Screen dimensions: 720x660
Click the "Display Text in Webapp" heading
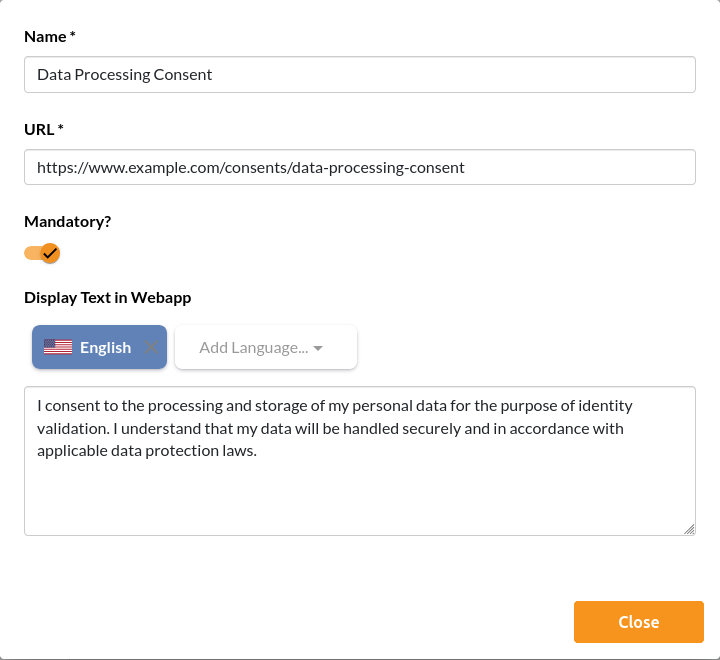click(x=107, y=297)
